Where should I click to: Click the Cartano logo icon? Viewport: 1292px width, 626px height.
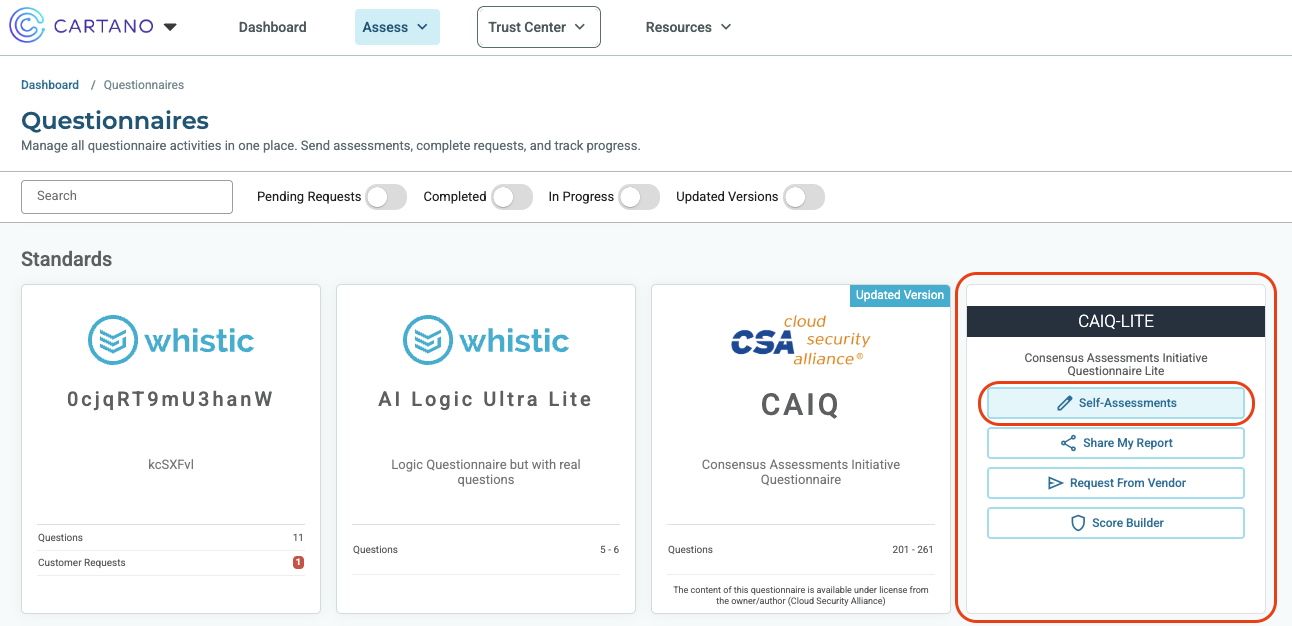click(27, 26)
